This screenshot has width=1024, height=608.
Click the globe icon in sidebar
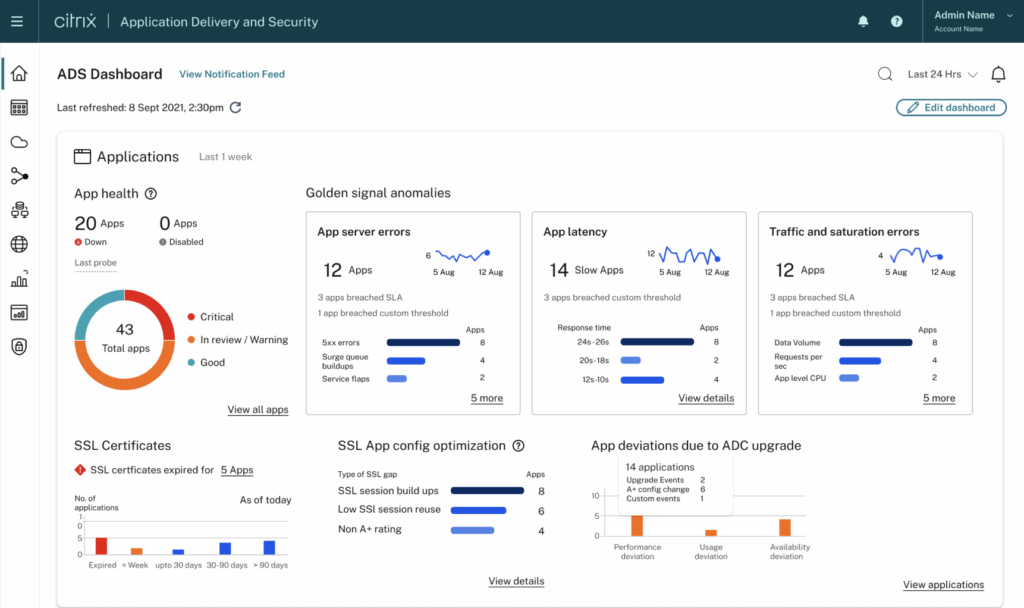pos(19,245)
